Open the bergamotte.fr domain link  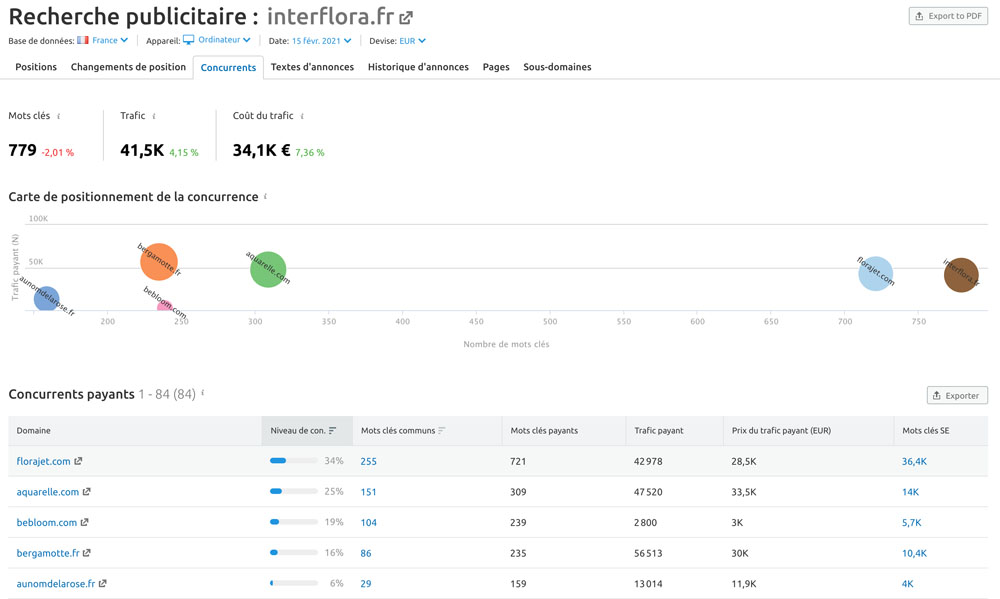coord(48,553)
